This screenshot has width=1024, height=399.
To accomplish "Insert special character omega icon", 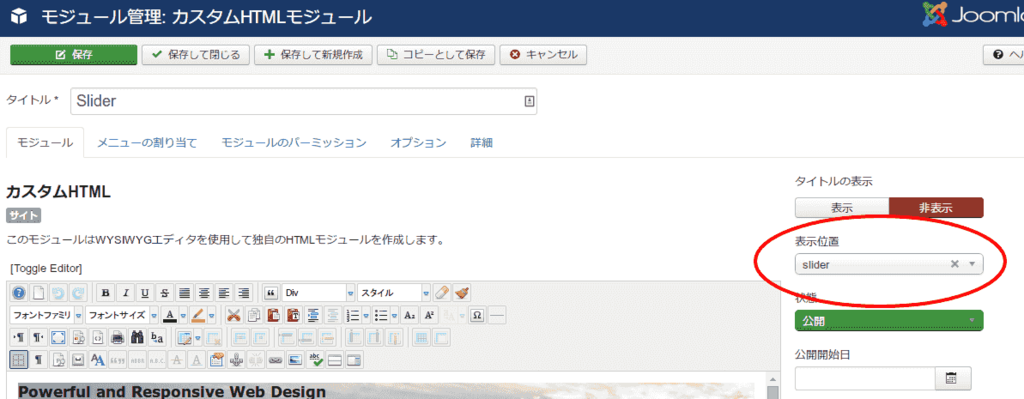I will point(477,315).
